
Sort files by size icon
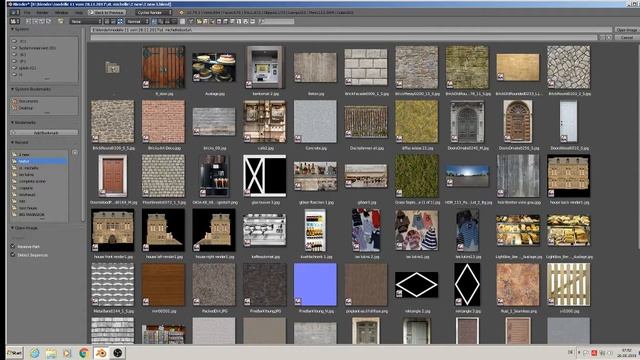174,21
